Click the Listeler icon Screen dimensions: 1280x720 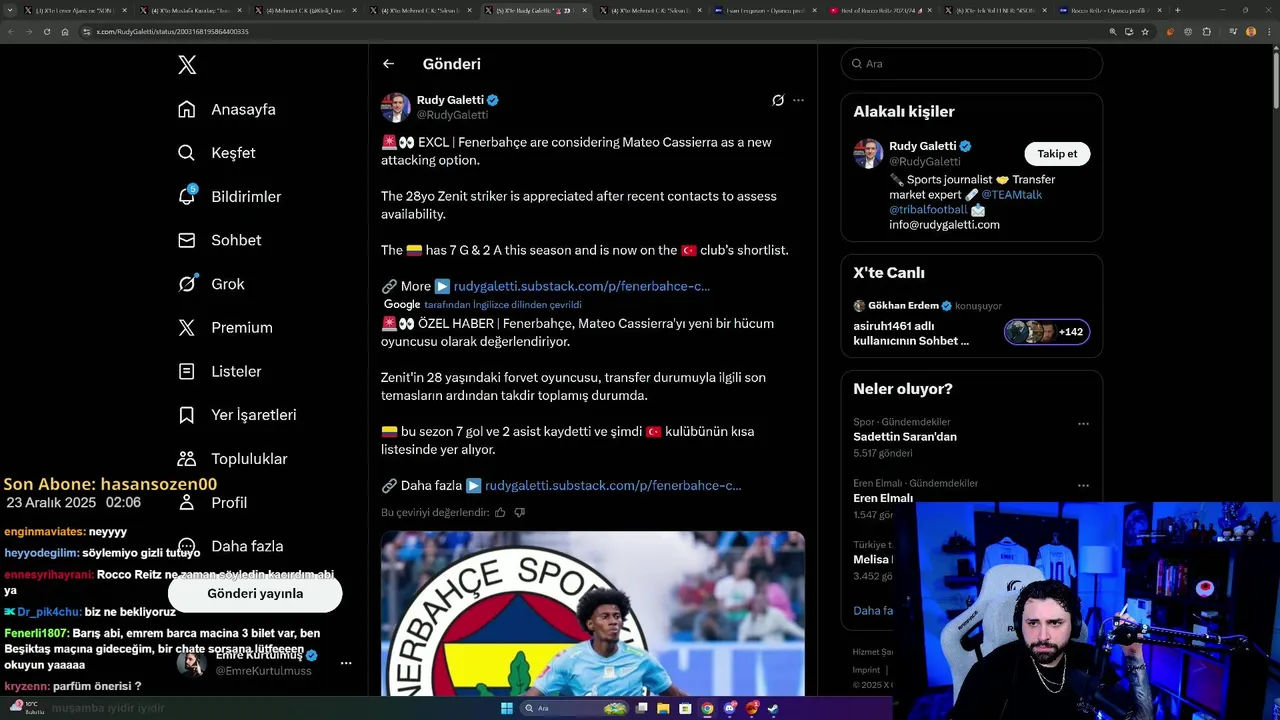click(x=186, y=371)
